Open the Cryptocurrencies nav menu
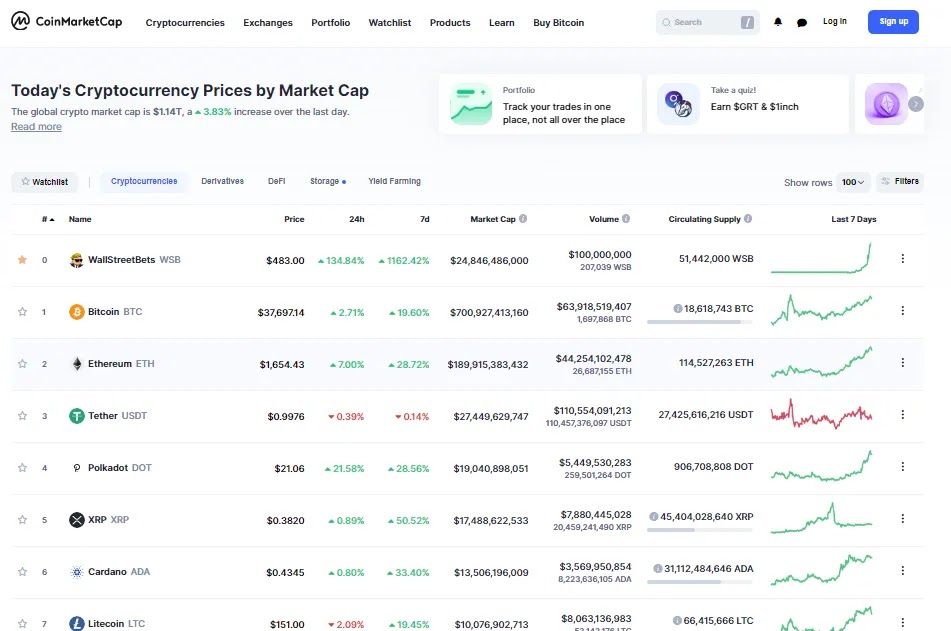The width and height of the screenshot is (951, 631). pos(185,22)
